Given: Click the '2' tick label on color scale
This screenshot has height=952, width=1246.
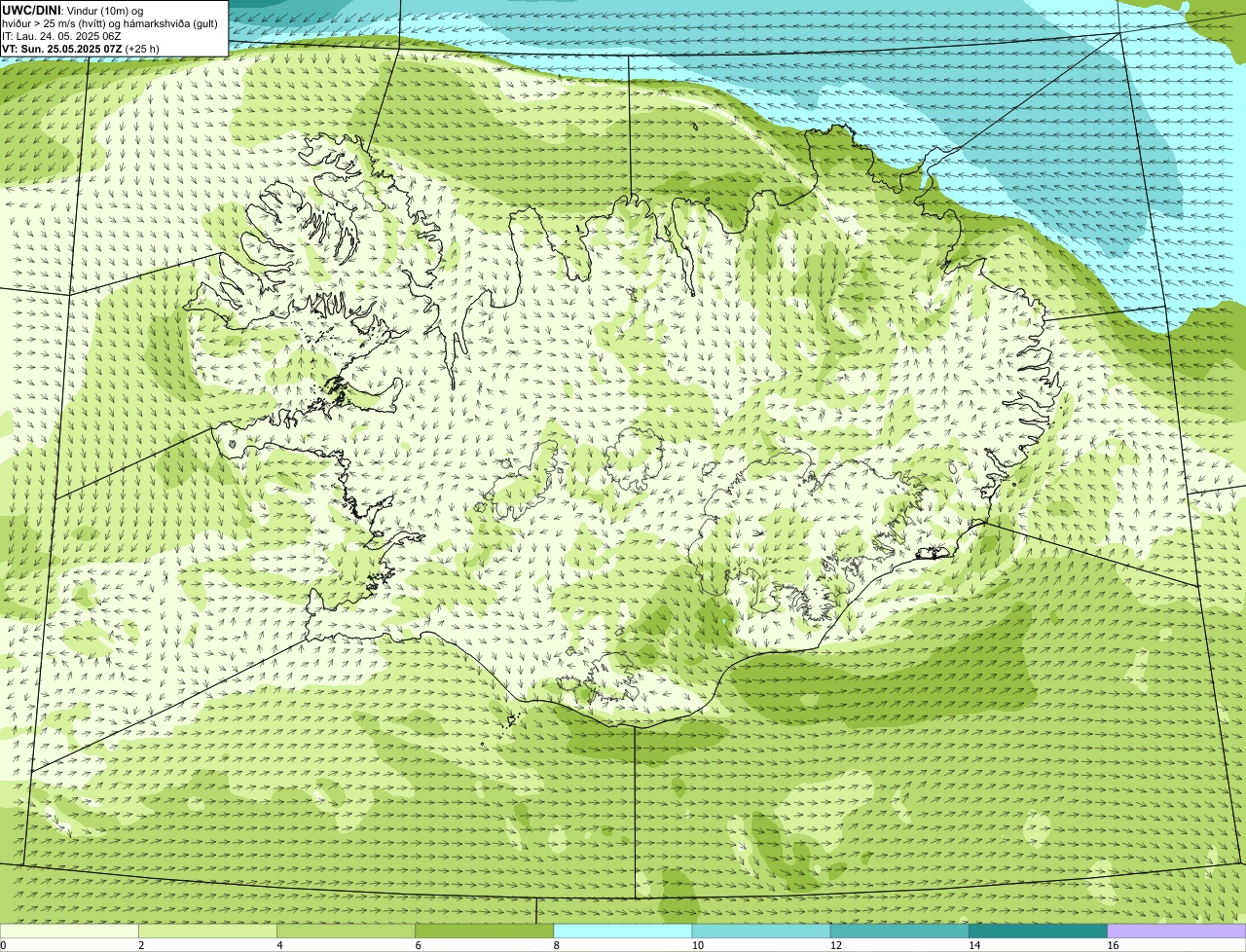Looking at the screenshot, I should pos(141,945).
